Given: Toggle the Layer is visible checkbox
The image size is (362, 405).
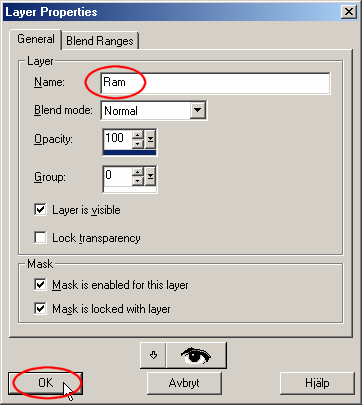Looking at the screenshot, I should tap(40, 210).
